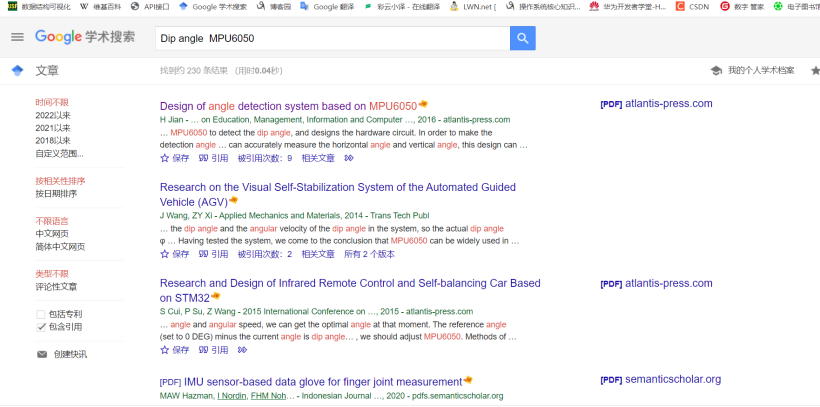Screen dimensions: 820x407
Task: Restrict to 简体中文网页 language
Action: tap(60, 247)
